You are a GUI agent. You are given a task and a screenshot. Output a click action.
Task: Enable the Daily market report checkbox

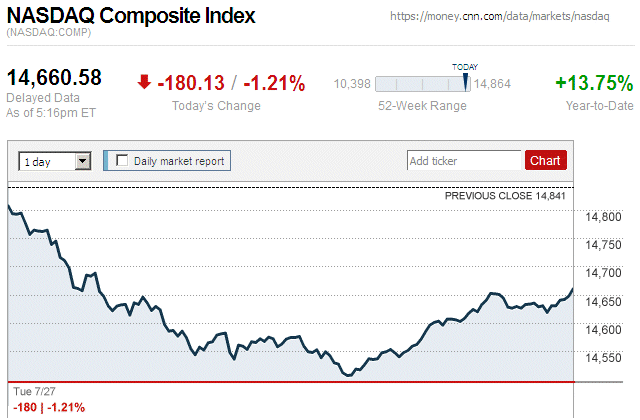pyautogui.click(x=123, y=161)
